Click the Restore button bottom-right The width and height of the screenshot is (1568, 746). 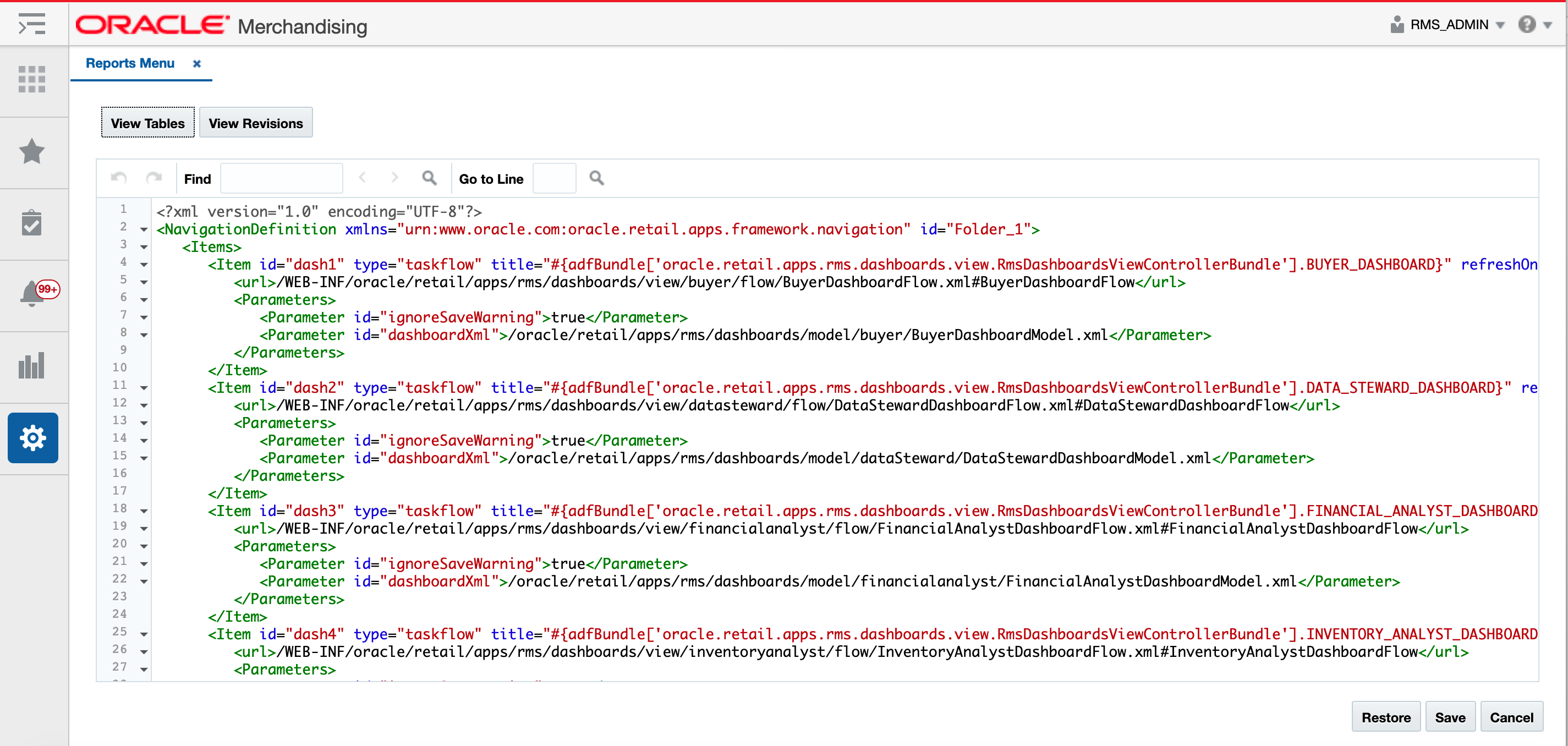(x=1391, y=717)
